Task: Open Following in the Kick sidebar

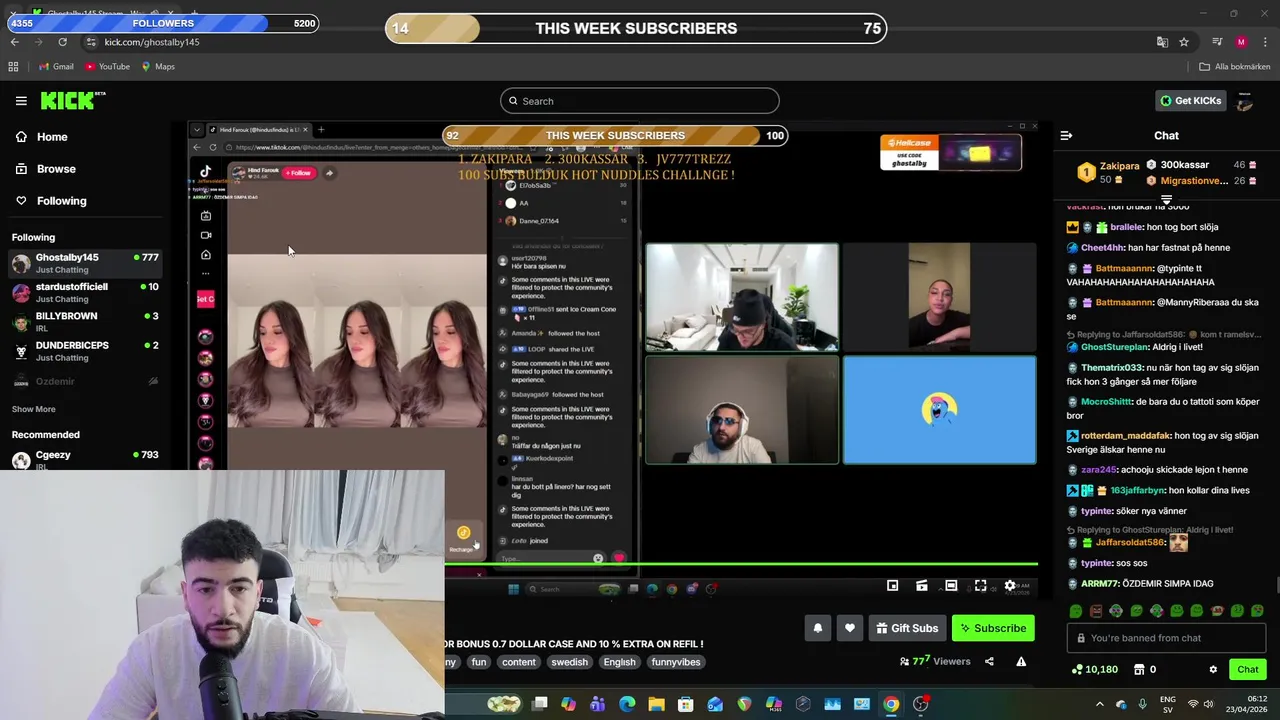Action: tap(51, 201)
